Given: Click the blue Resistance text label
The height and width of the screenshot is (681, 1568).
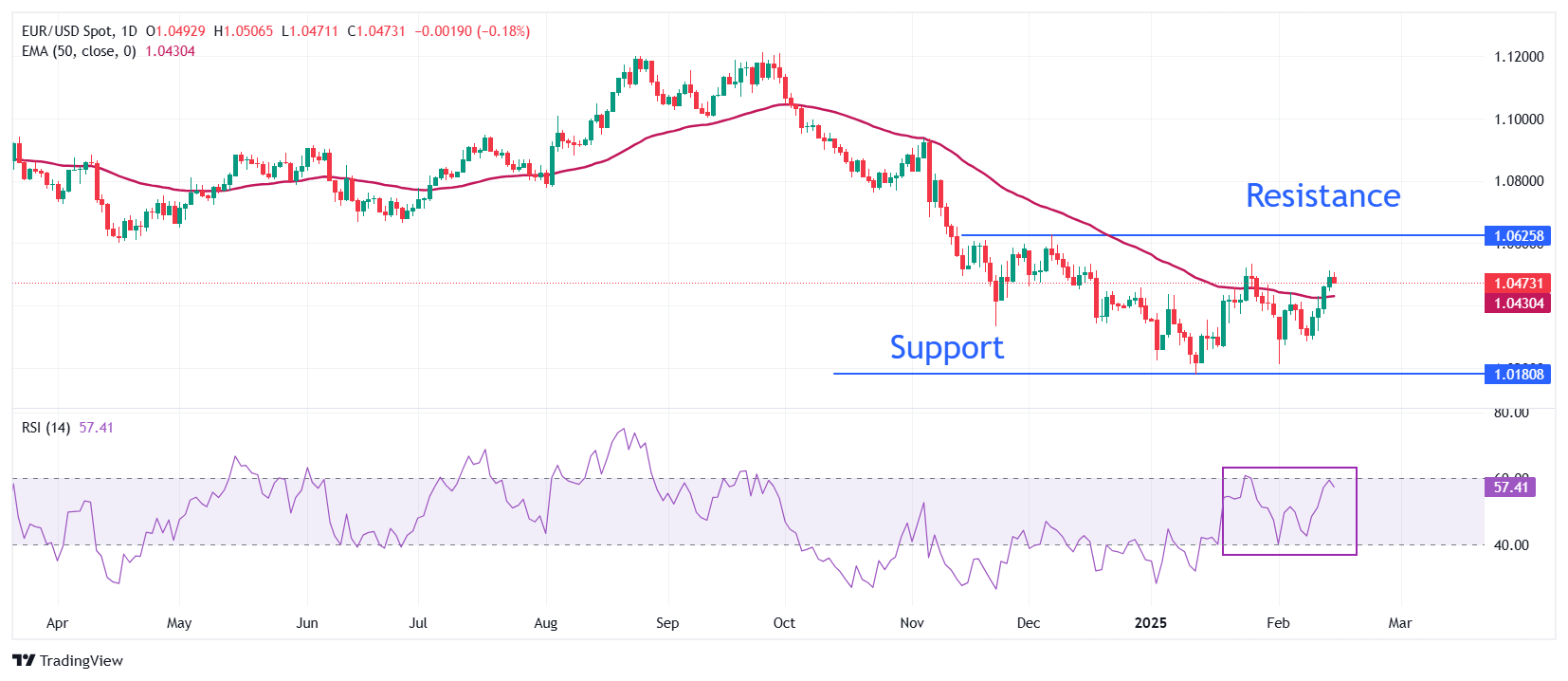Looking at the screenshot, I should pos(1322,195).
